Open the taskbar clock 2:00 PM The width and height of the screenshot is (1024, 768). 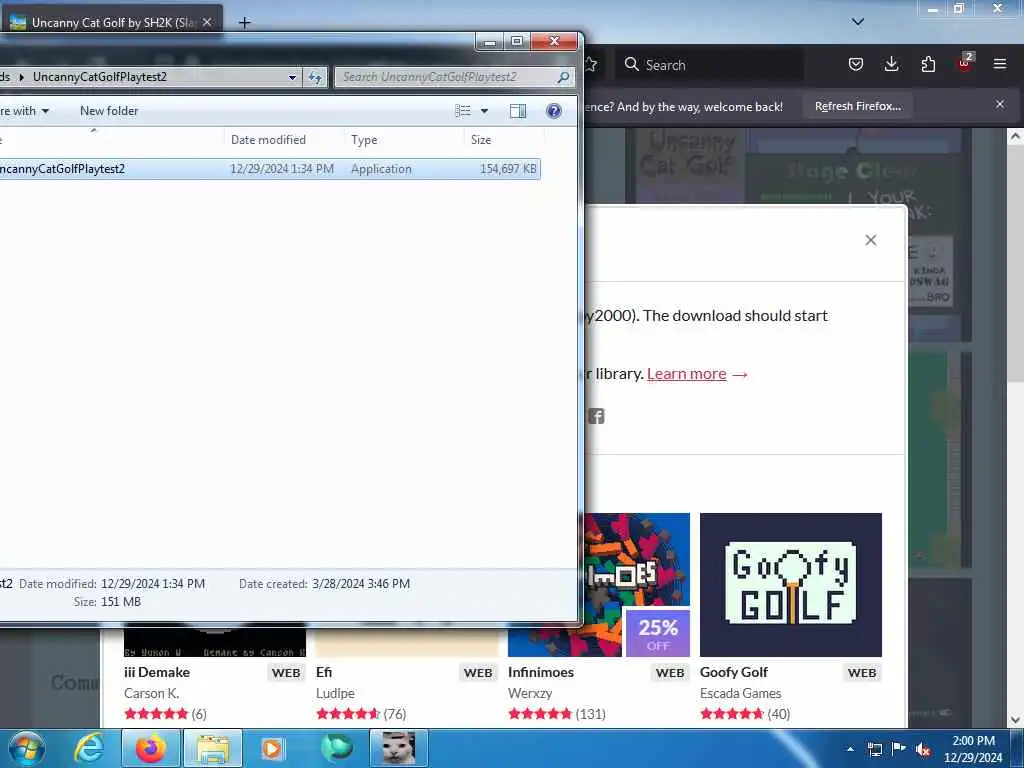click(x=973, y=748)
